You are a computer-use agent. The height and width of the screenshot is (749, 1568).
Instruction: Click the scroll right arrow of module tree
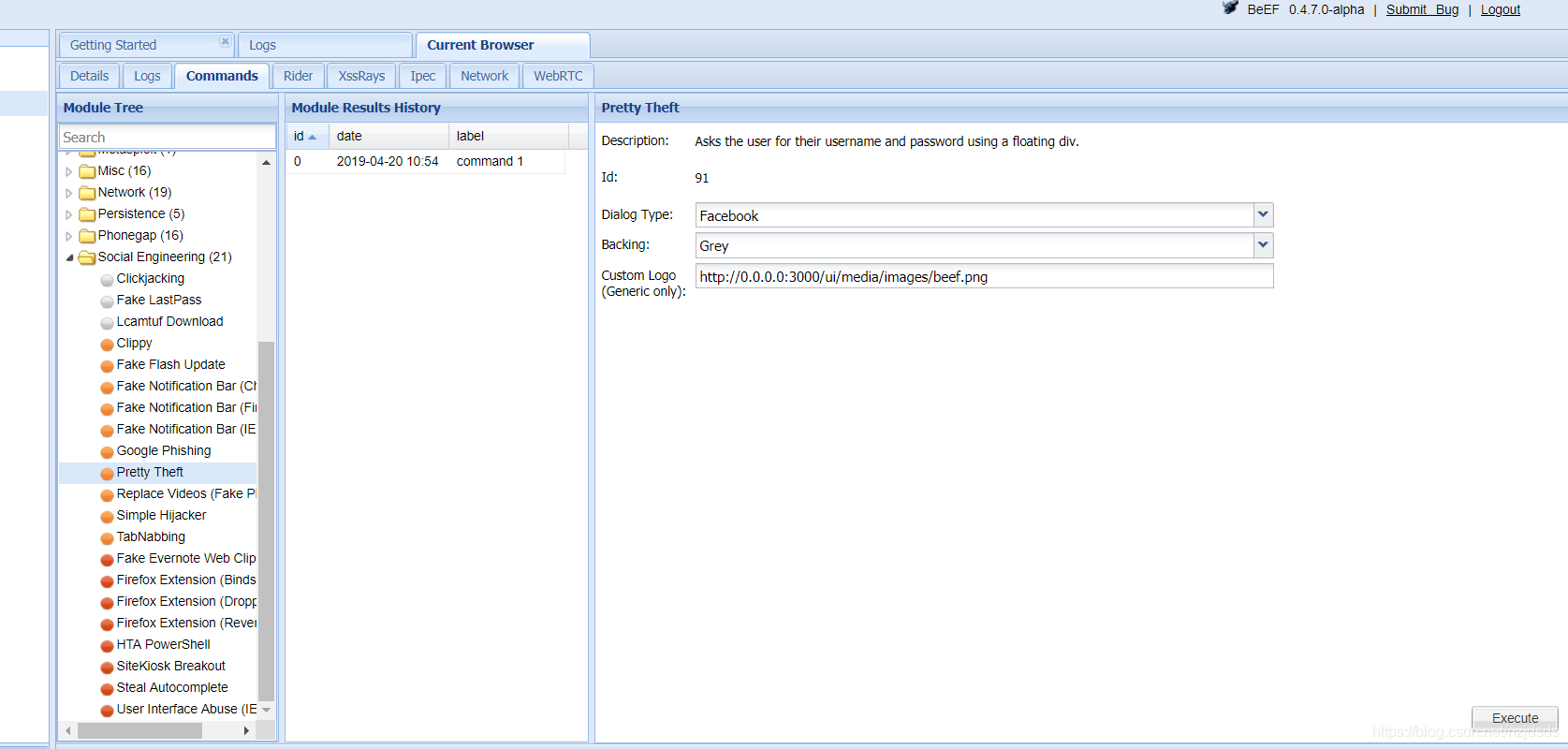coord(246,730)
